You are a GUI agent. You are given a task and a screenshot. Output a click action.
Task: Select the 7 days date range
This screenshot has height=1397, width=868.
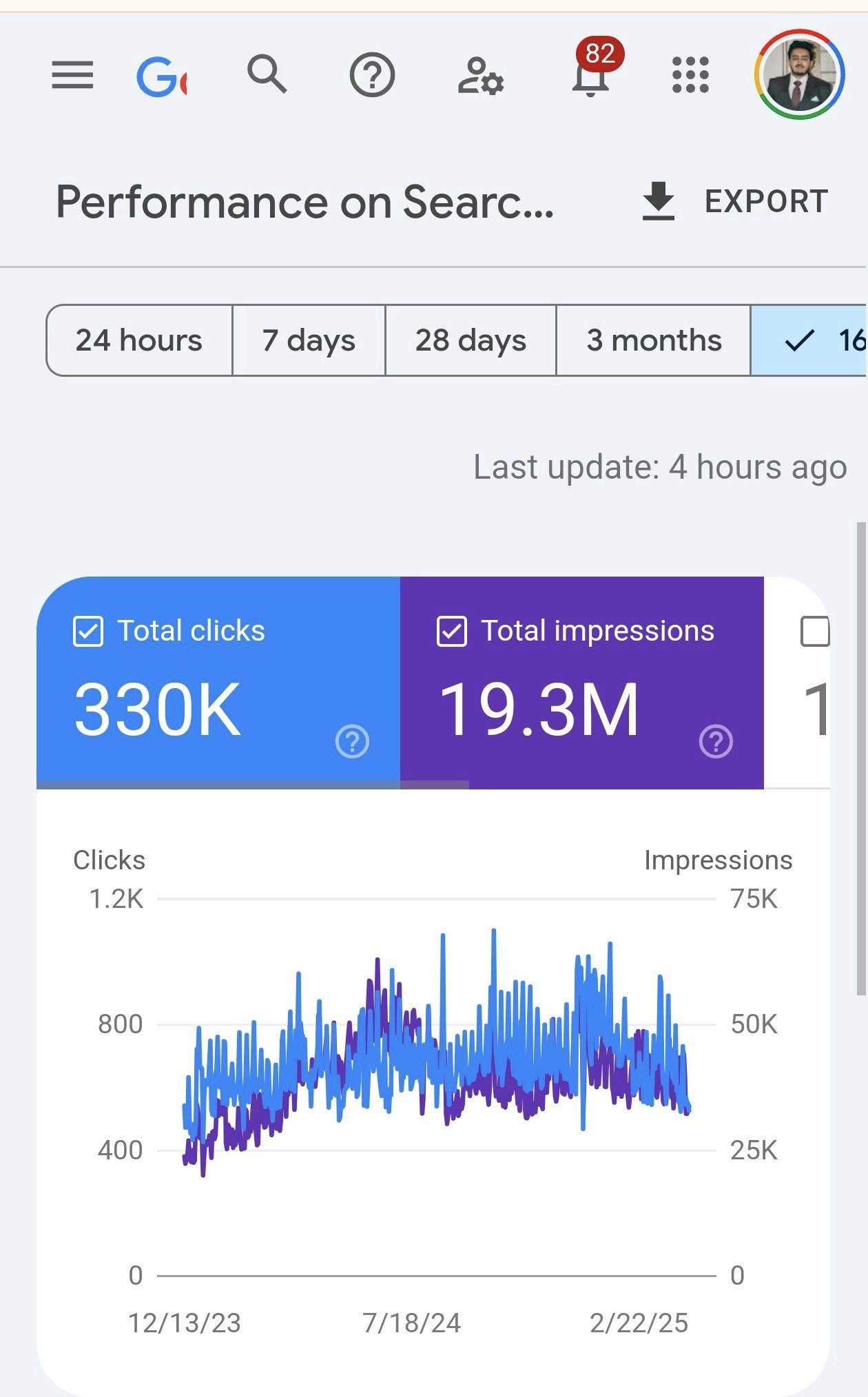309,340
